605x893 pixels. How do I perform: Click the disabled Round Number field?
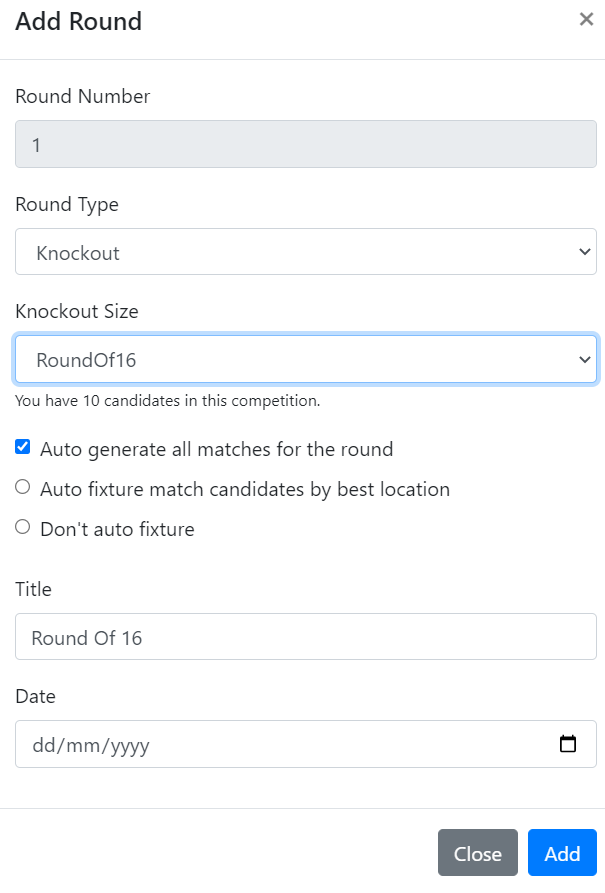point(306,144)
